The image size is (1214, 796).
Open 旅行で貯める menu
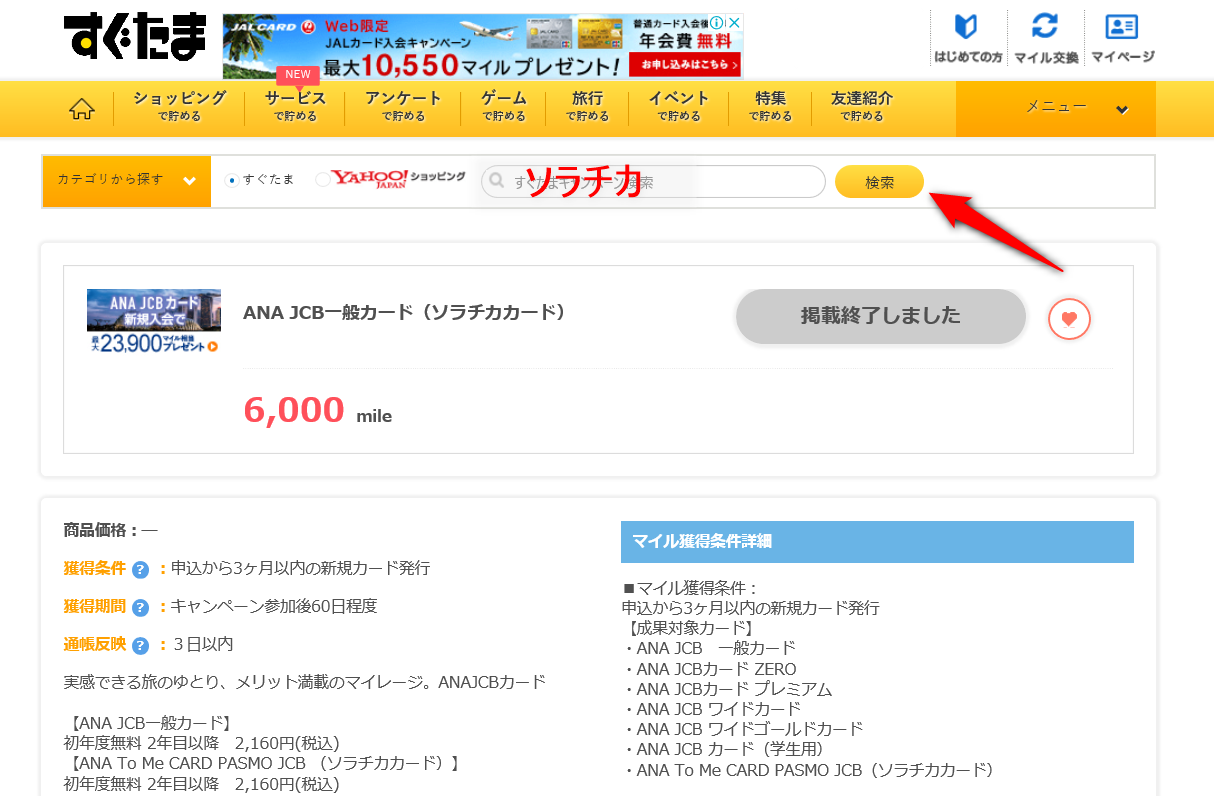(587, 107)
